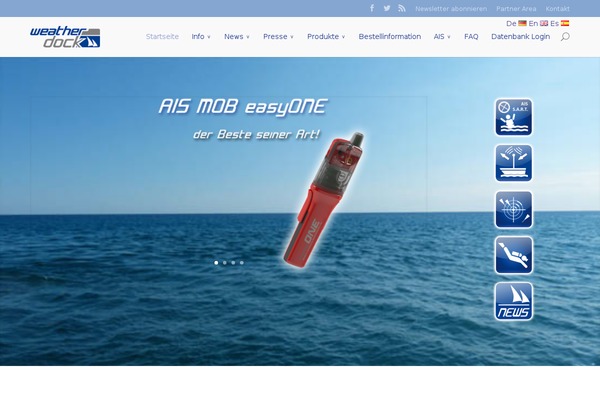Expand the News dropdown menu
This screenshot has width=600, height=400.
click(237, 37)
